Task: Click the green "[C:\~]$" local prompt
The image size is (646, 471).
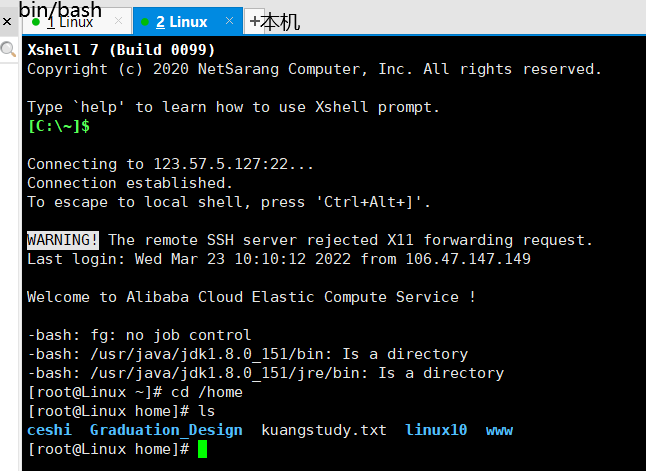Action: (59, 126)
